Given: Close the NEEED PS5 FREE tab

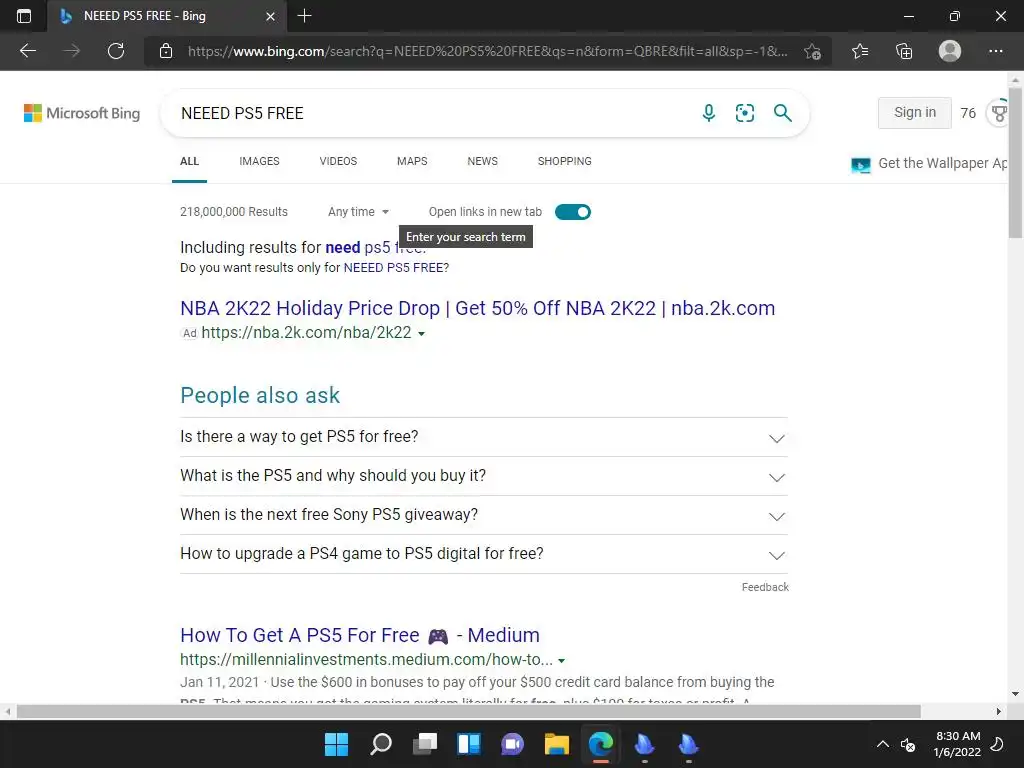Looking at the screenshot, I should [x=270, y=16].
